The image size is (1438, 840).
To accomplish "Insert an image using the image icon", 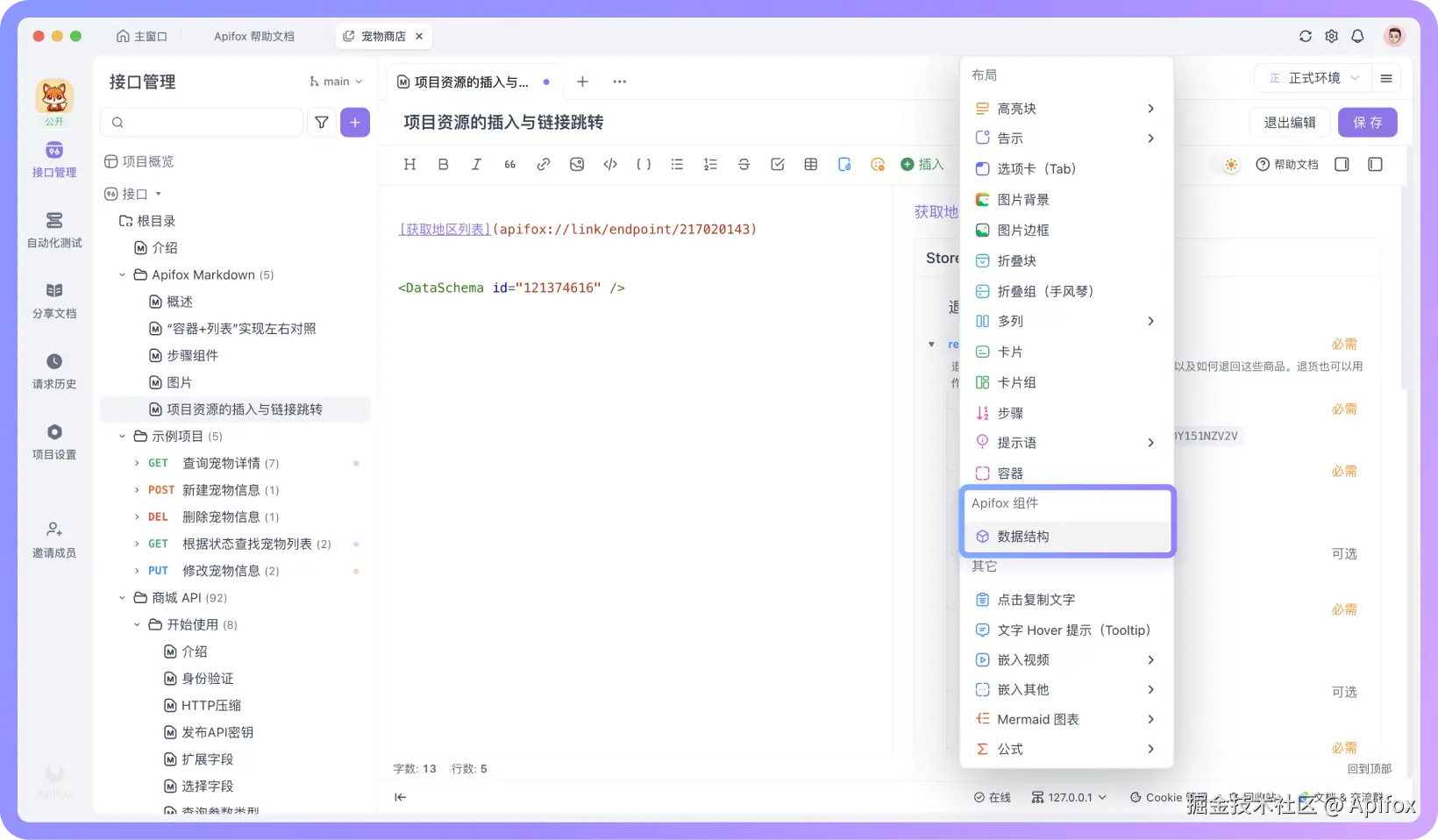I will click(x=577, y=164).
